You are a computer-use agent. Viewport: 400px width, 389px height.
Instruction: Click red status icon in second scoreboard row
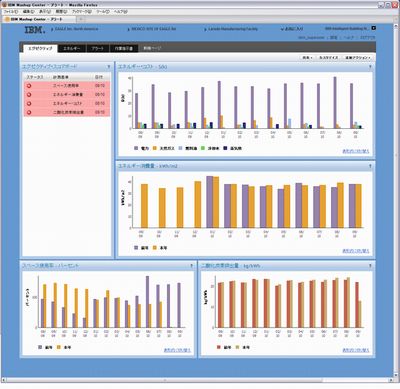pos(29,95)
